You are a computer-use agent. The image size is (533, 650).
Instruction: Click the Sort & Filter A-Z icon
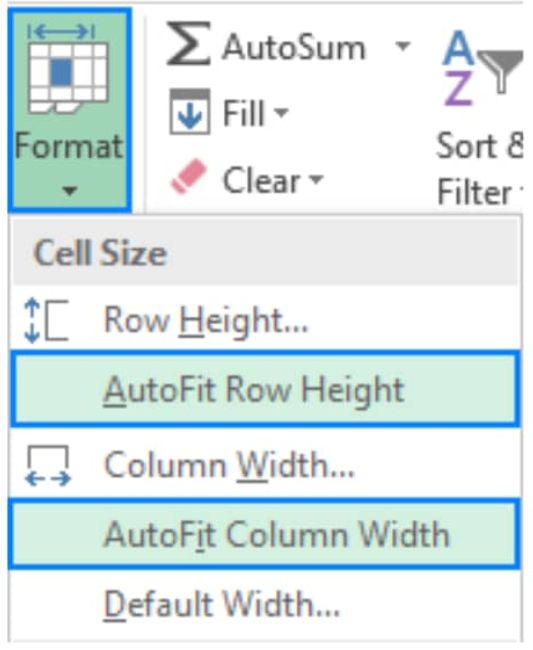[458, 68]
